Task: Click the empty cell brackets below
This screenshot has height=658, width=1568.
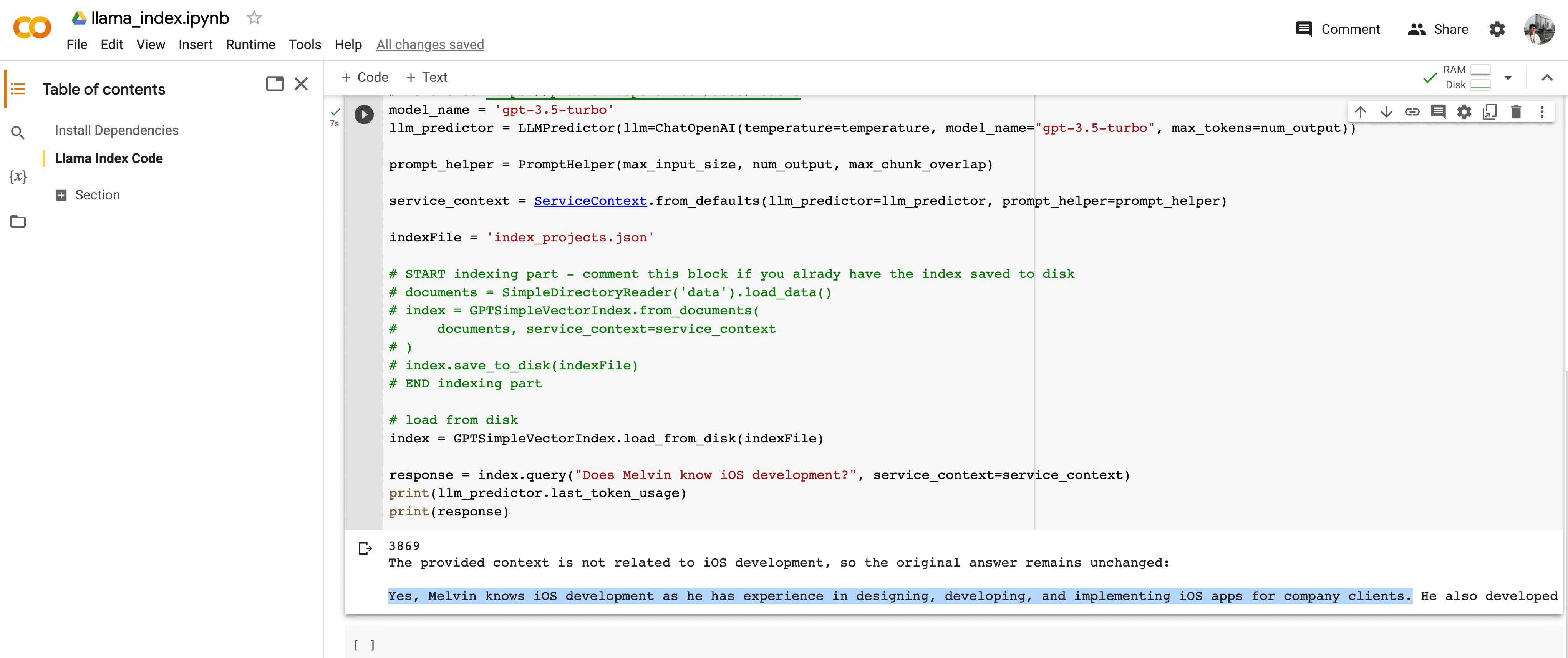Action: (364, 645)
